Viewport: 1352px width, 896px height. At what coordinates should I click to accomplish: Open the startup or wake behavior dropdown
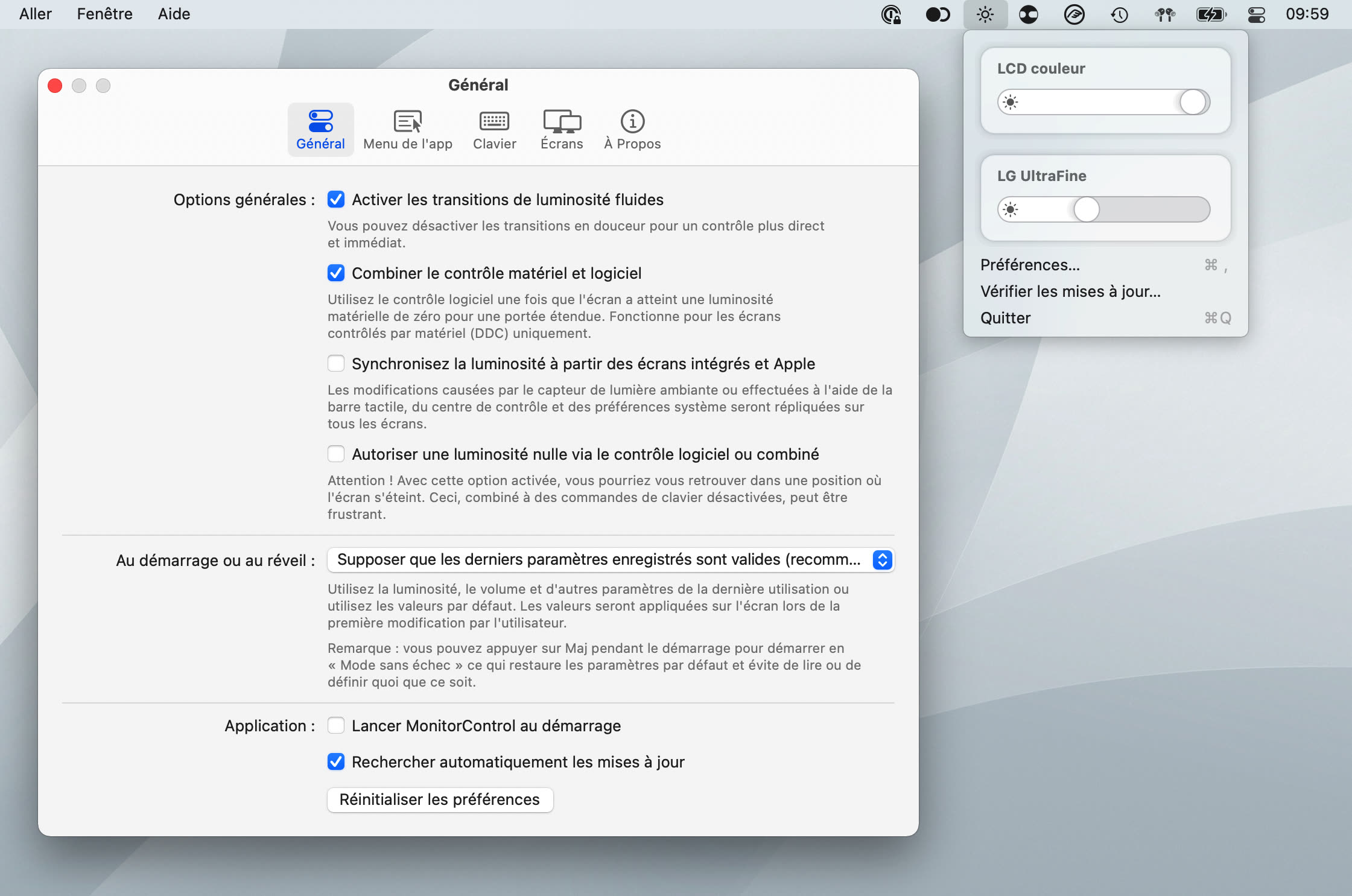[x=610, y=560]
